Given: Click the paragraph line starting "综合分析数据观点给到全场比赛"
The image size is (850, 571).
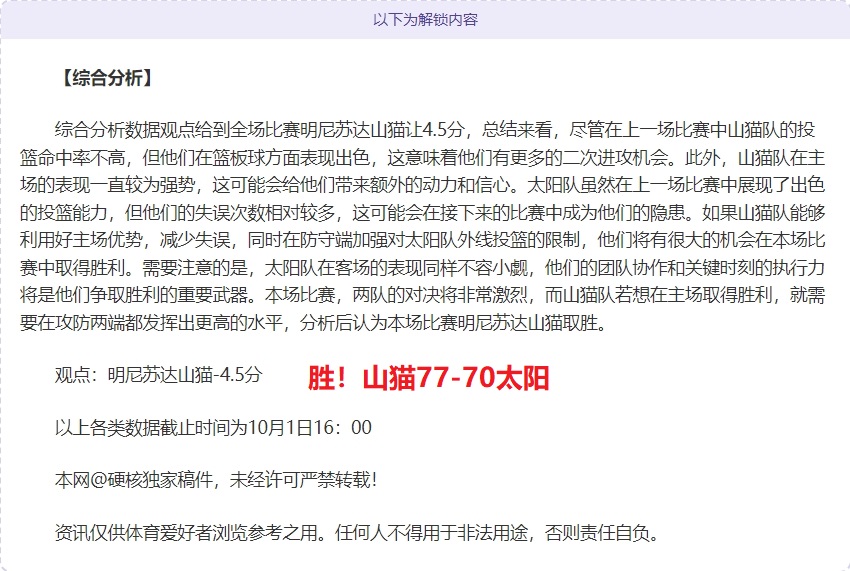Looking at the screenshot, I should tap(435, 130).
